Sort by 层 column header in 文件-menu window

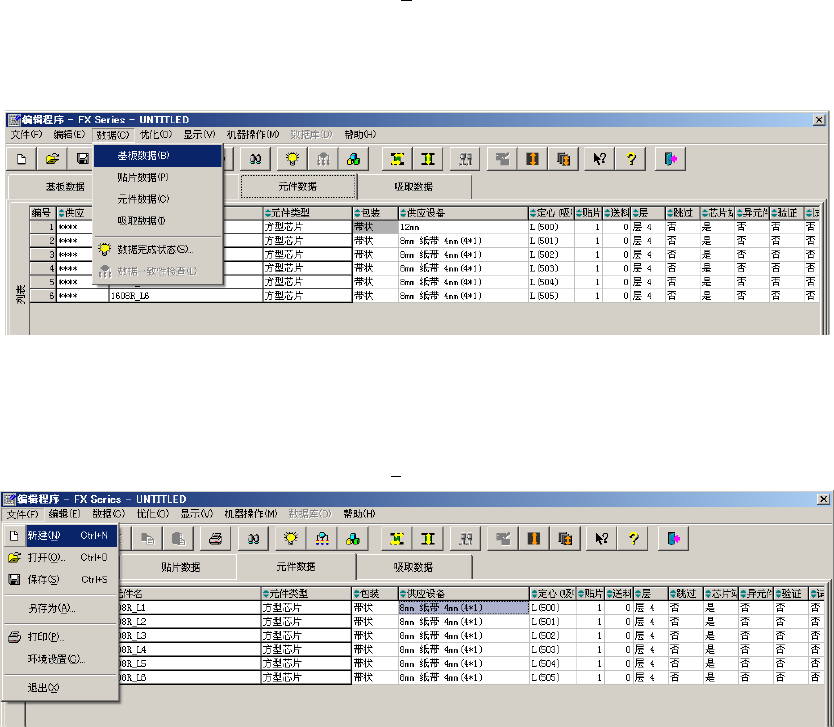[650, 594]
